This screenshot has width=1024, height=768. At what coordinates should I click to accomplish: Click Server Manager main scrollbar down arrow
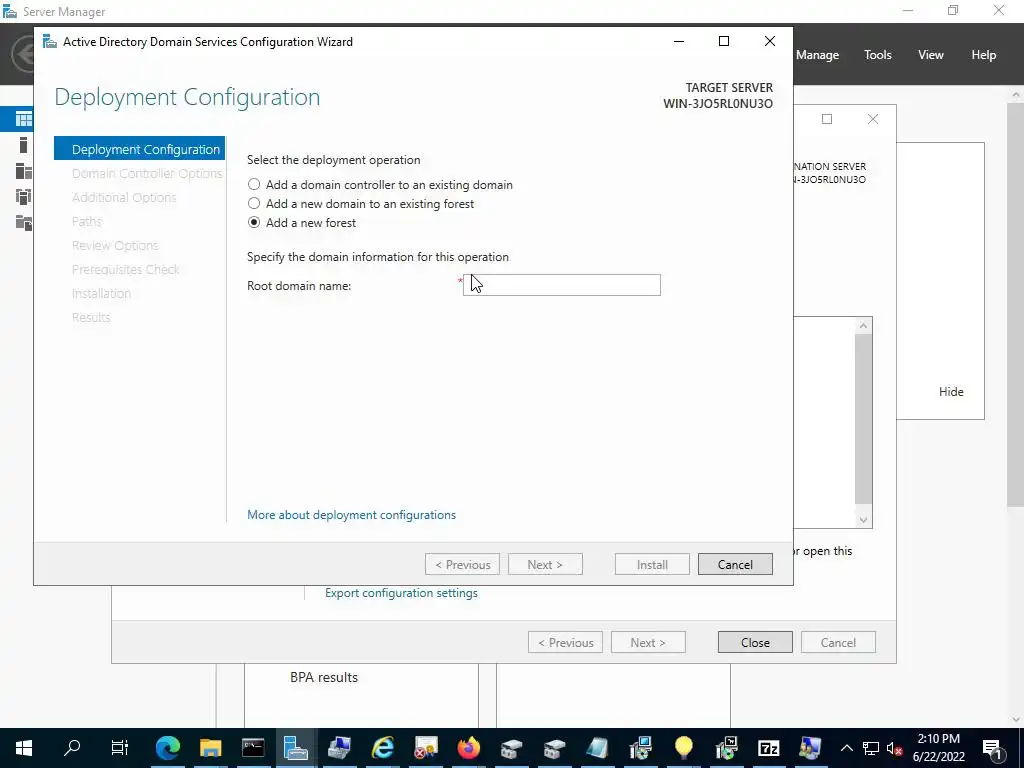pyautogui.click(x=1016, y=719)
